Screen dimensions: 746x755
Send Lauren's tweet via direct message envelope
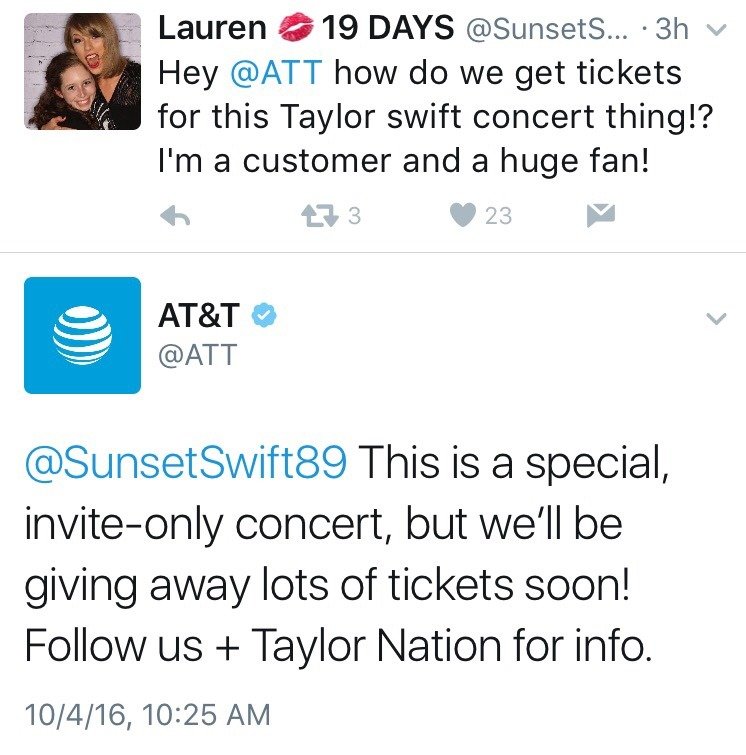click(x=600, y=215)
